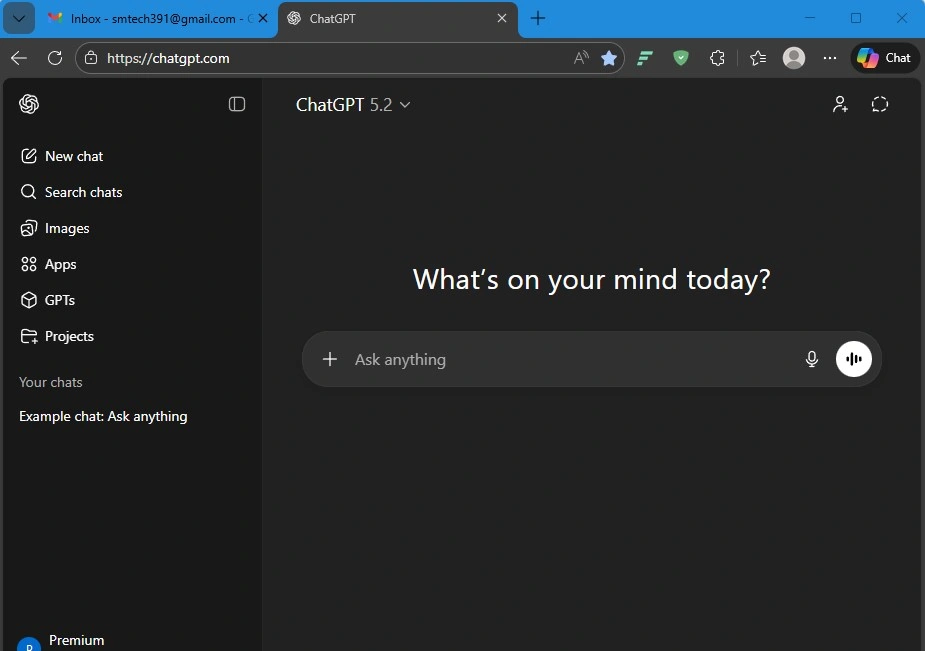
Task: Switch to the Gmail Inbox tab
Action: point(150,18)
